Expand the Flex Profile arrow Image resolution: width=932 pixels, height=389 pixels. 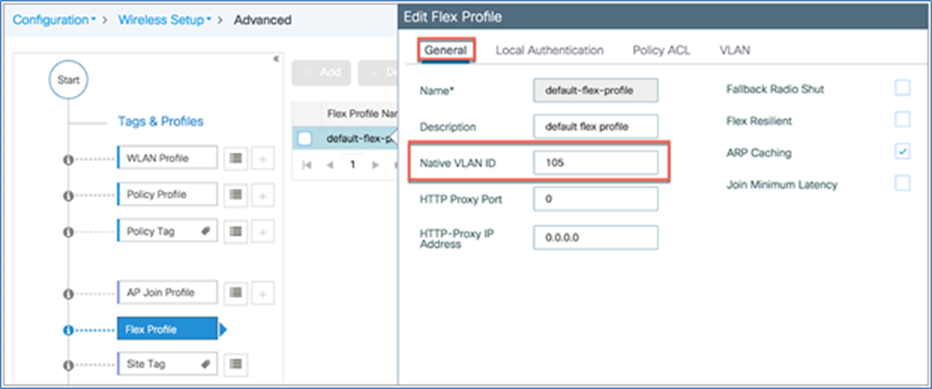click(223, 329)
